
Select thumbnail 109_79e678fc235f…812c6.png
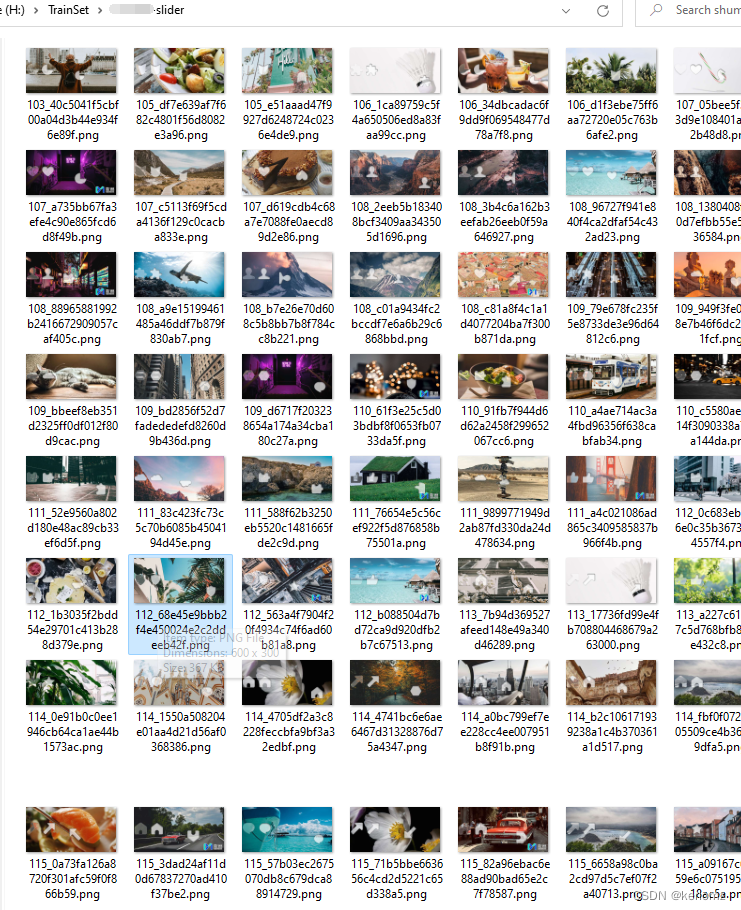tap(612, 275)
